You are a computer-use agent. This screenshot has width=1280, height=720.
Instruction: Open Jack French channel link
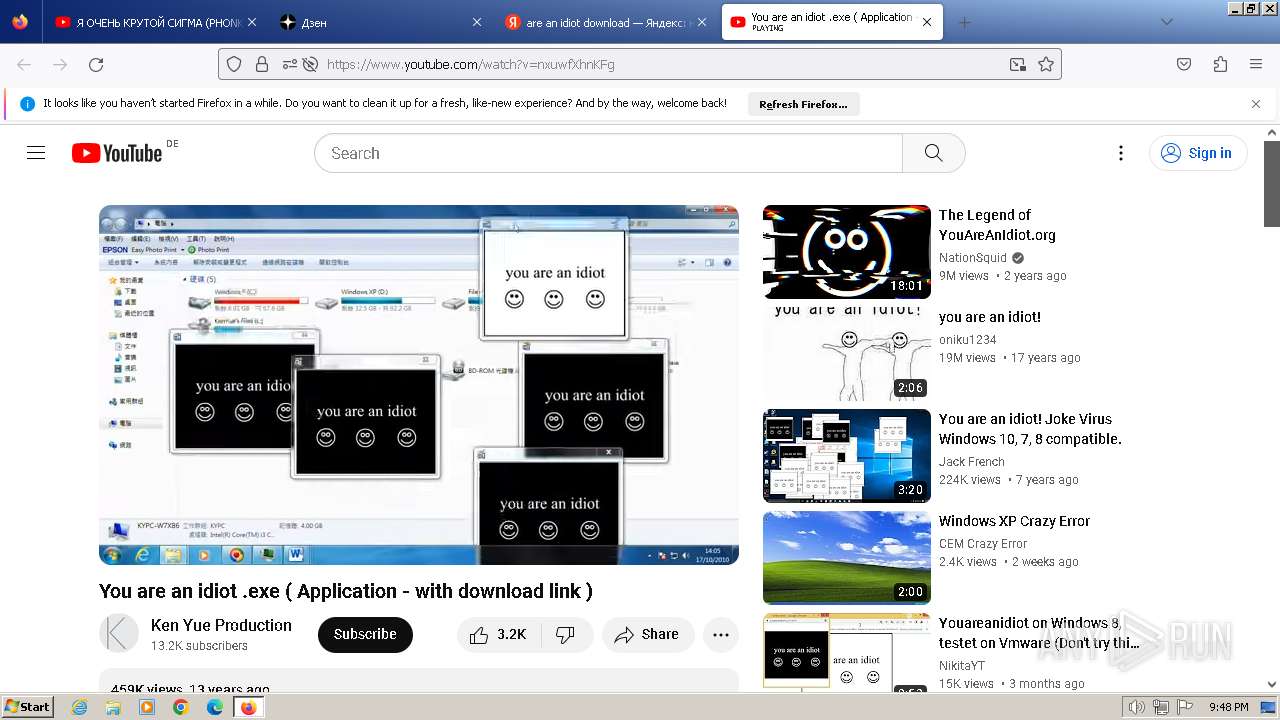(x=972, y=462)
